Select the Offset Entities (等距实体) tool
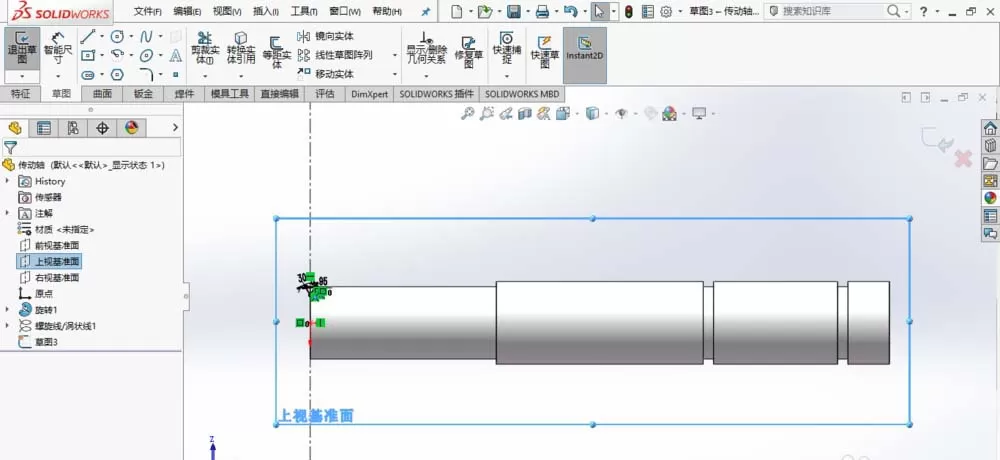 [276, 51]
